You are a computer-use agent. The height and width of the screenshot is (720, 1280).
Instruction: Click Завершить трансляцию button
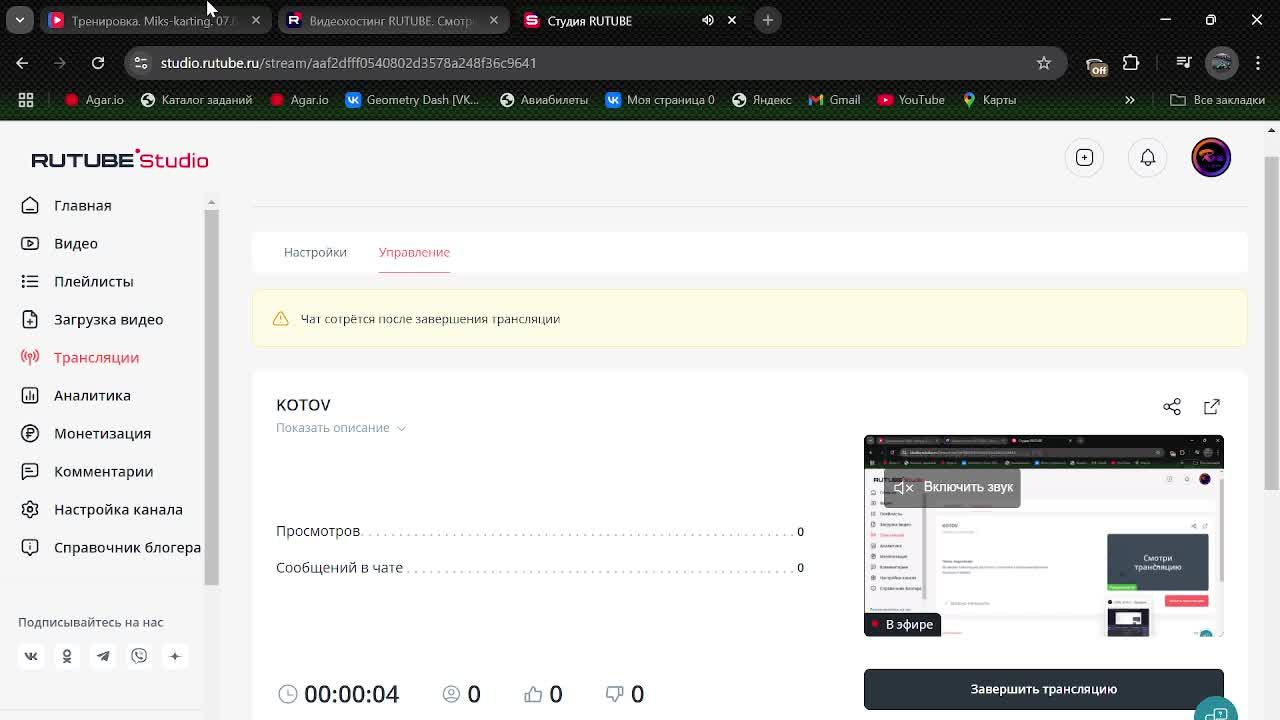(x=1044, y=689)
